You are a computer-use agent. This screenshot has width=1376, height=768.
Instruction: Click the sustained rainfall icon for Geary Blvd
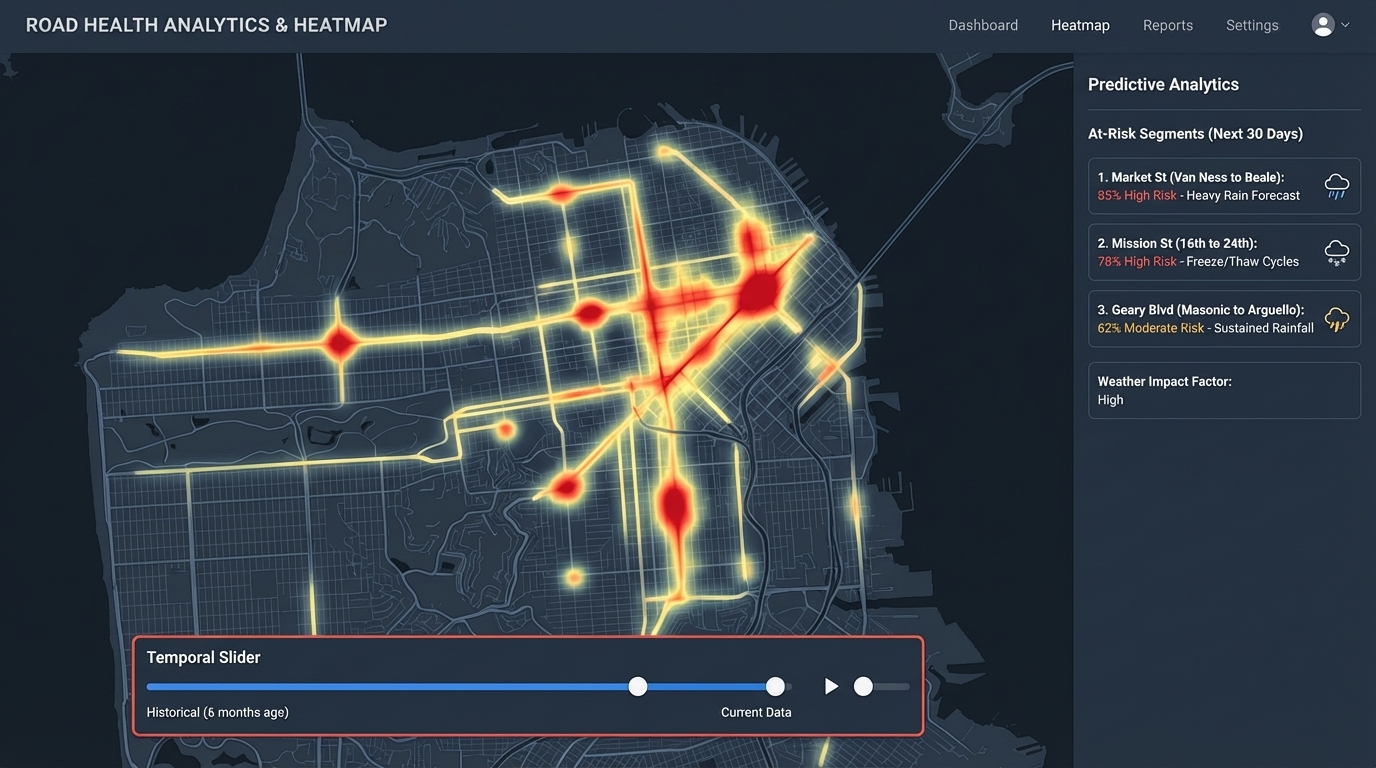tap(1337, 319)
